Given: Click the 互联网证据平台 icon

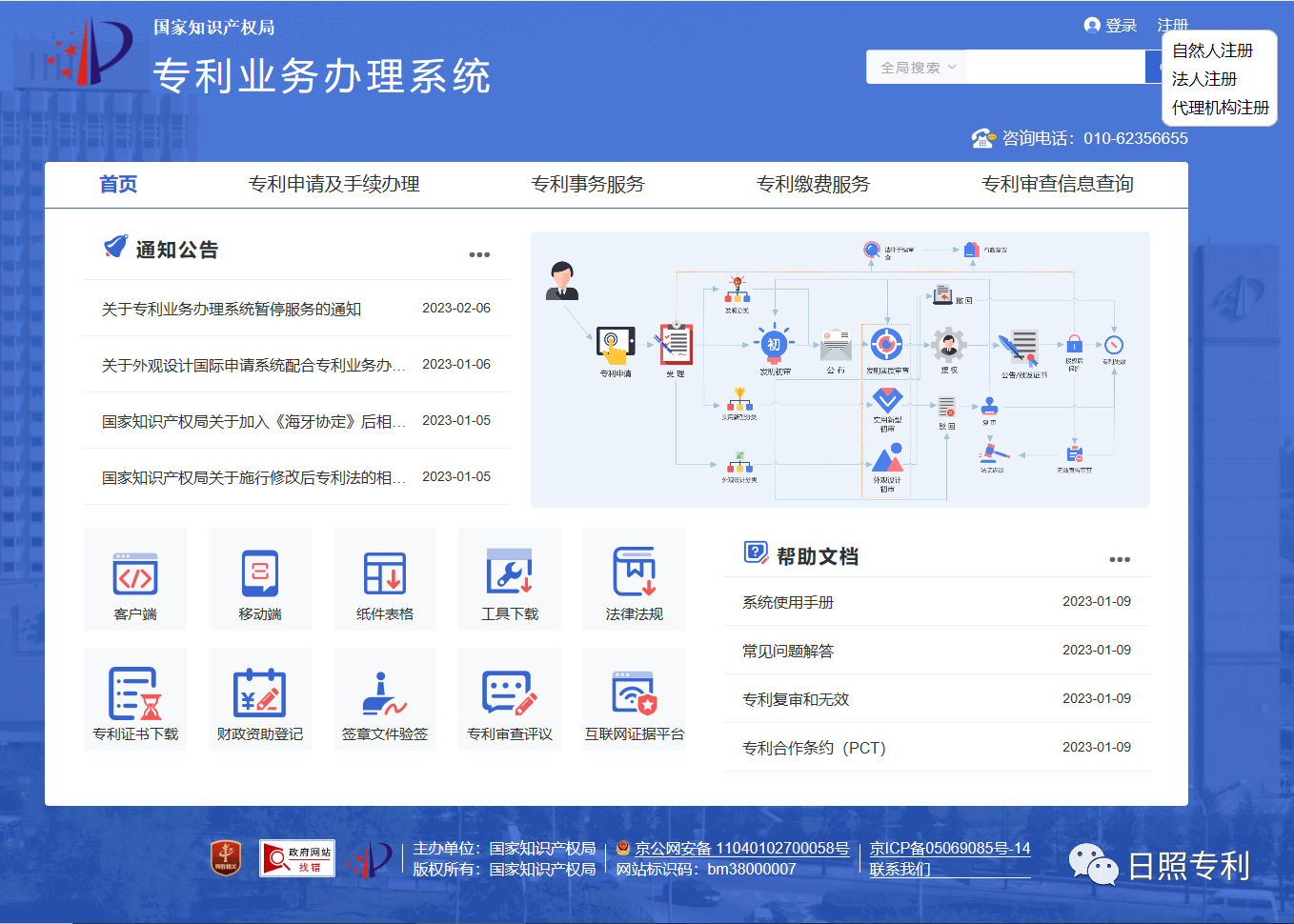Looking at the screenshot, I should pos(635,698).
